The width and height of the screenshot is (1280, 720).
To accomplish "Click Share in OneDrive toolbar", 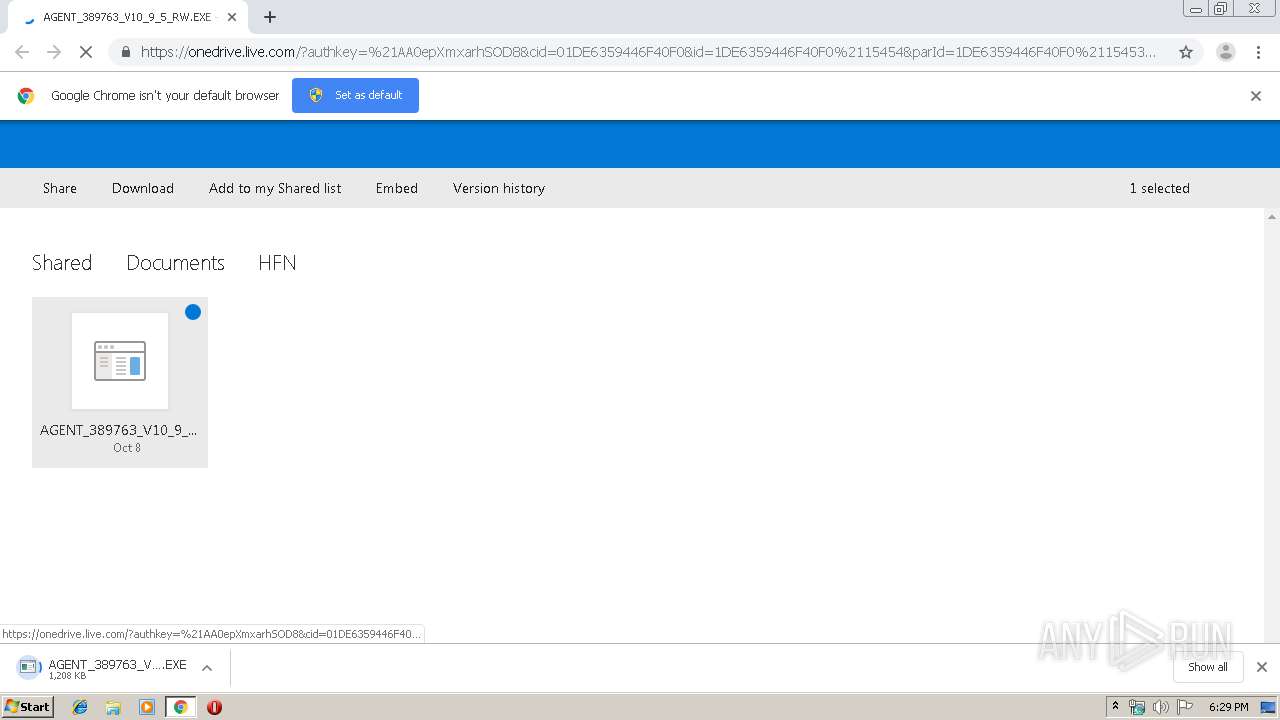I will (x=60, y=188).
